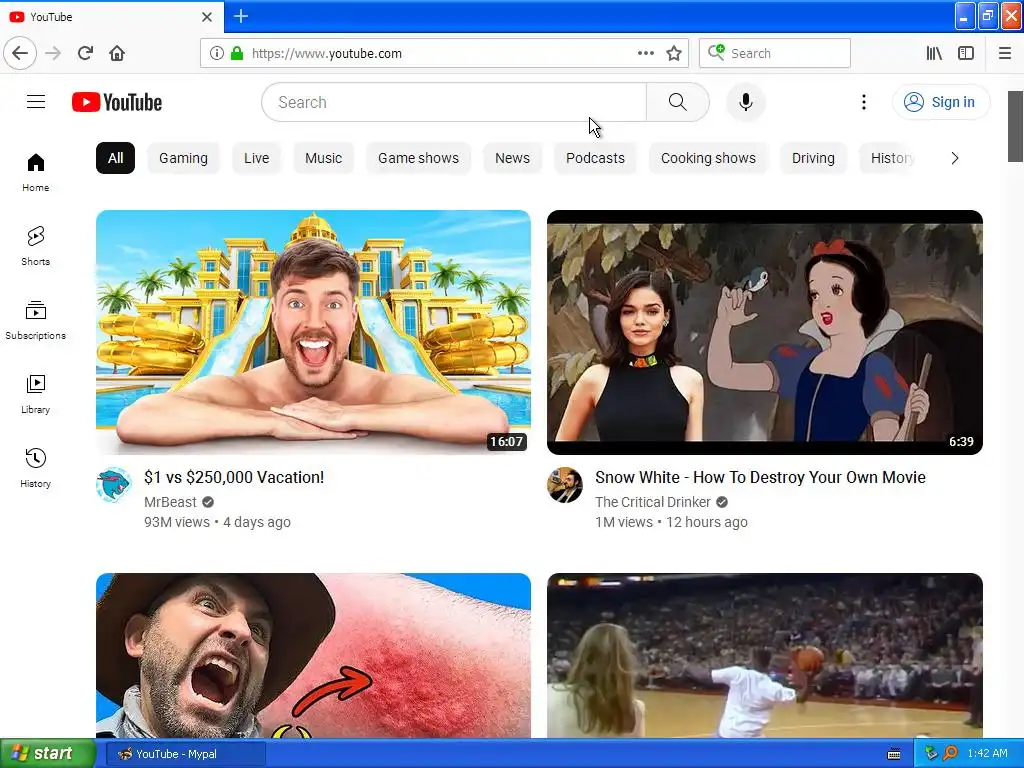Viewport: 1024px width, 768px height.
Task: Click the green padlock security icon
Action: (237, 53)
